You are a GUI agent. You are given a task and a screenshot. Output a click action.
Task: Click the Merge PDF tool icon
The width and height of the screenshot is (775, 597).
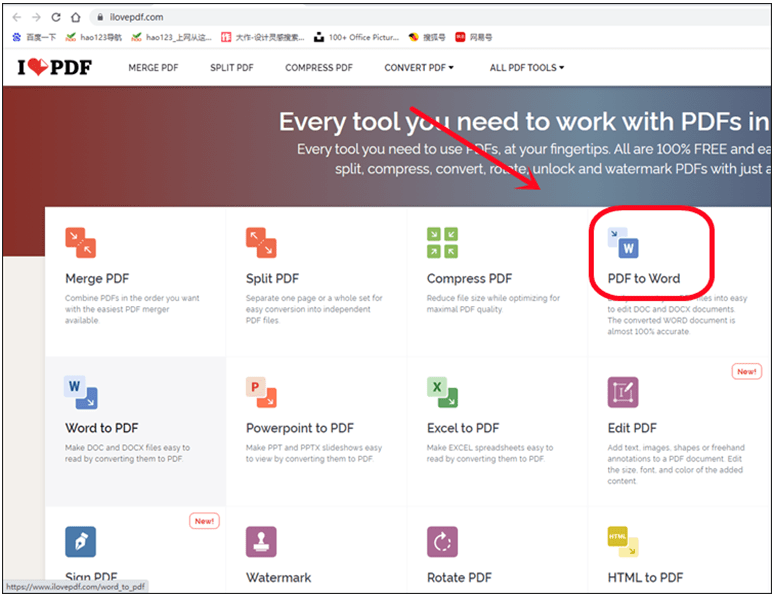click(80, 243)
